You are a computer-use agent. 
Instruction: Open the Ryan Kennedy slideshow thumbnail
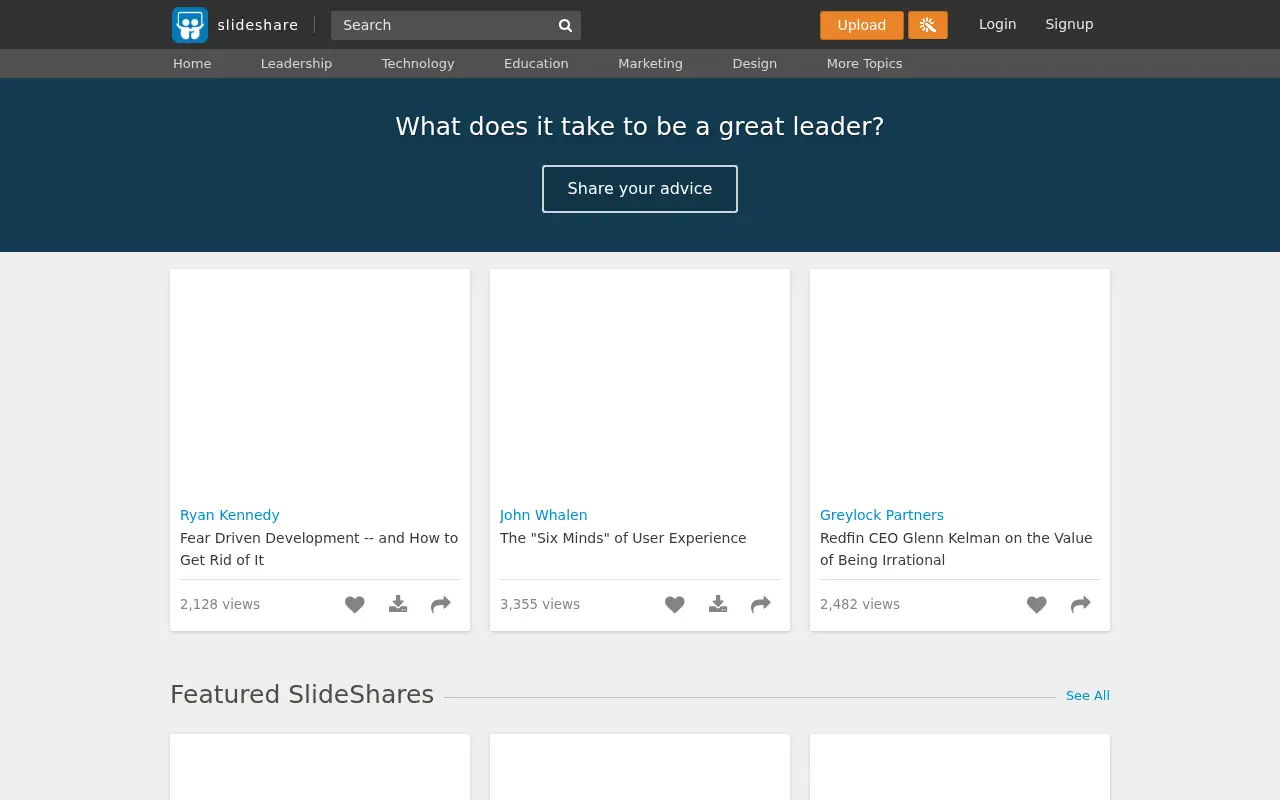(320, 382)
